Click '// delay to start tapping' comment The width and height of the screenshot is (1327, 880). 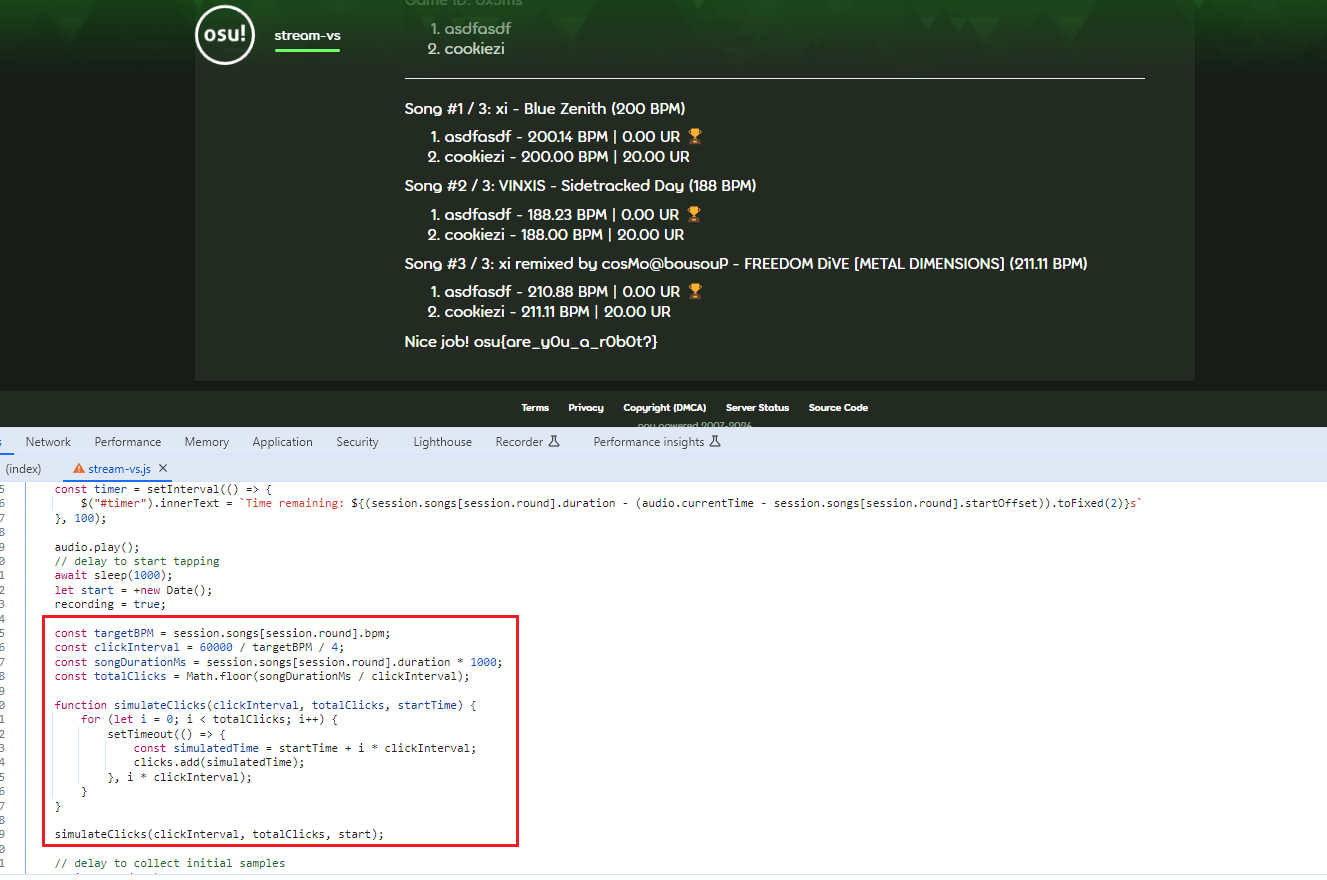(x=137, y=562)
